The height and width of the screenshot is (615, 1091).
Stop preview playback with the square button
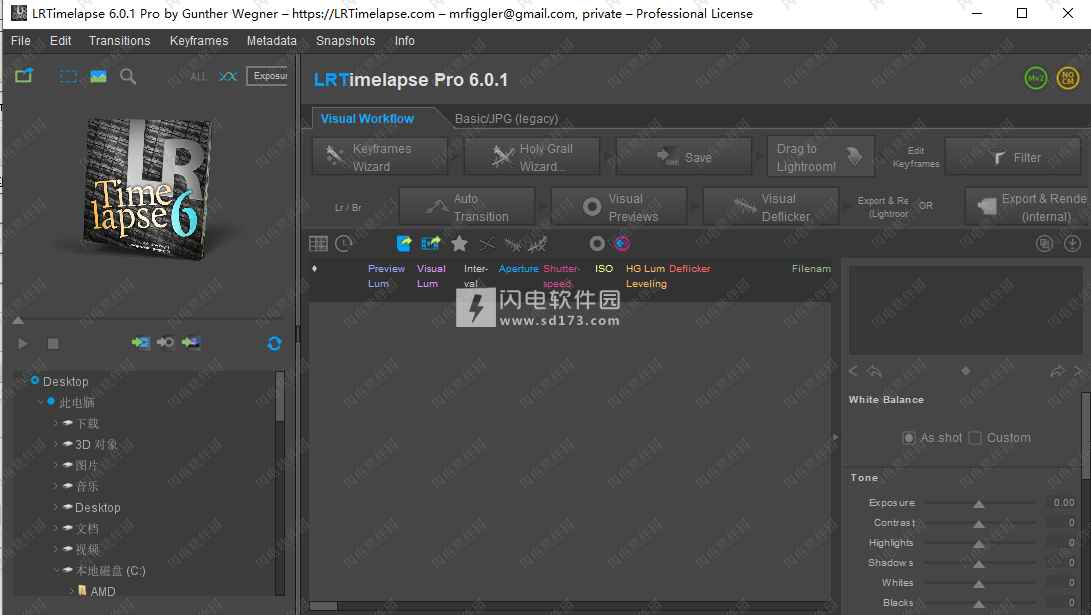(53, 344)
